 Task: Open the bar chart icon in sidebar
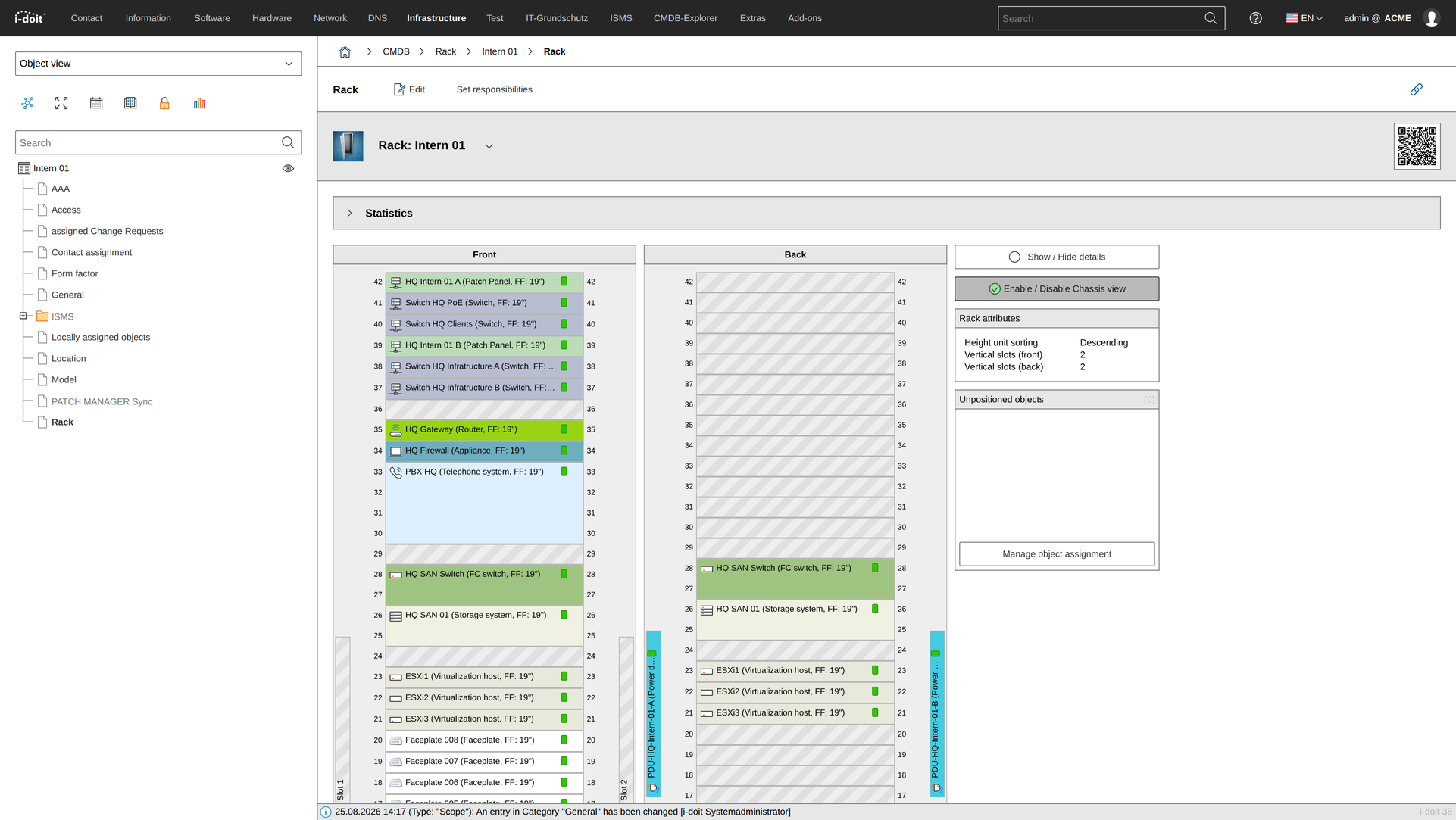pos(199,103)
